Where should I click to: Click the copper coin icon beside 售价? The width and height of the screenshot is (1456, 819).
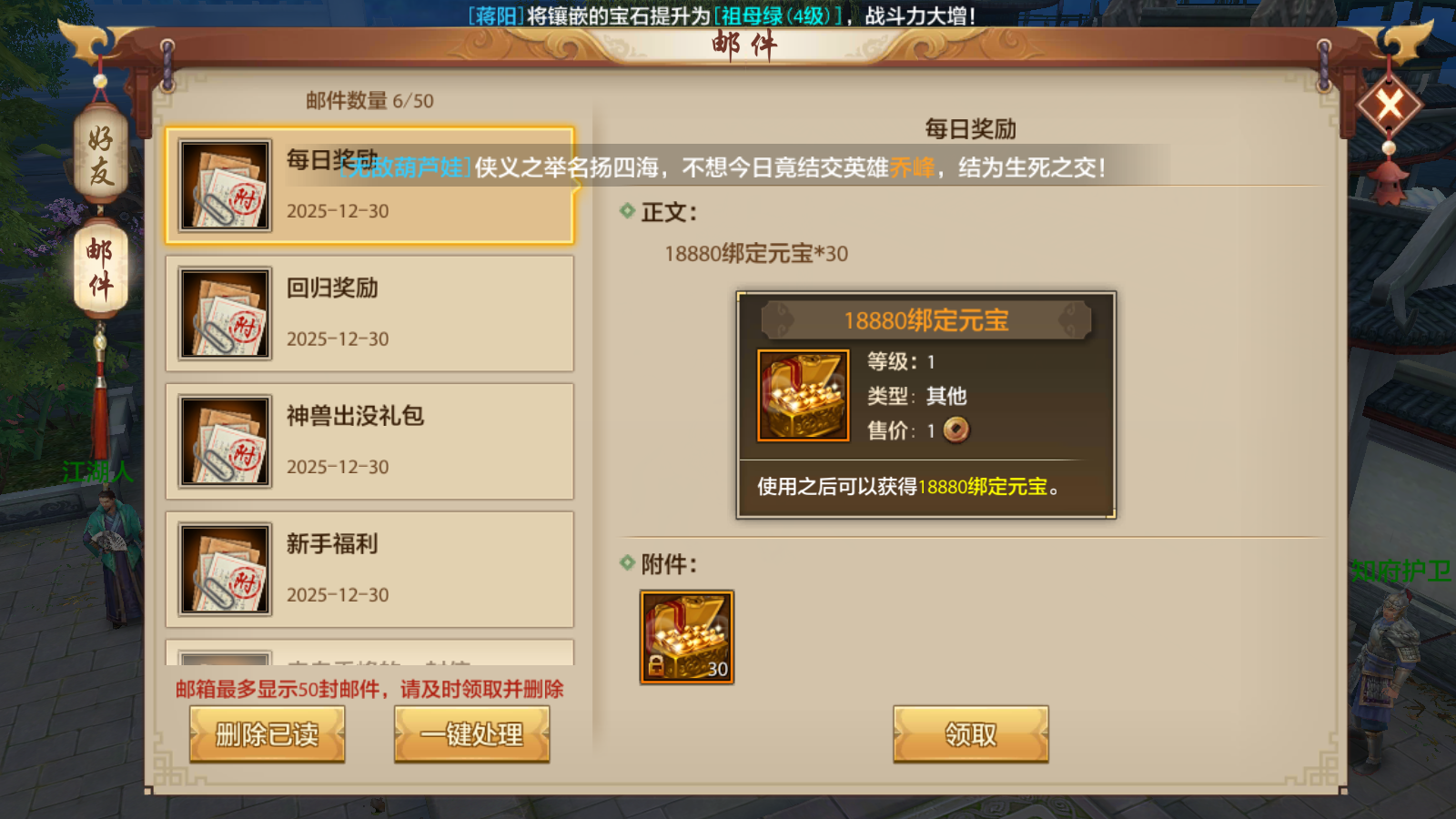[x=955, y=430]
